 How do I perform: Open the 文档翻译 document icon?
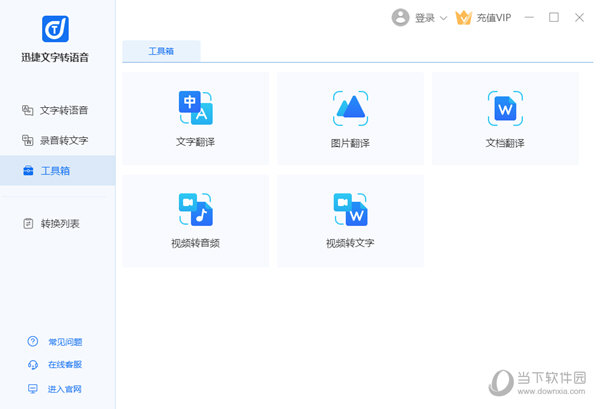point(505,108)
